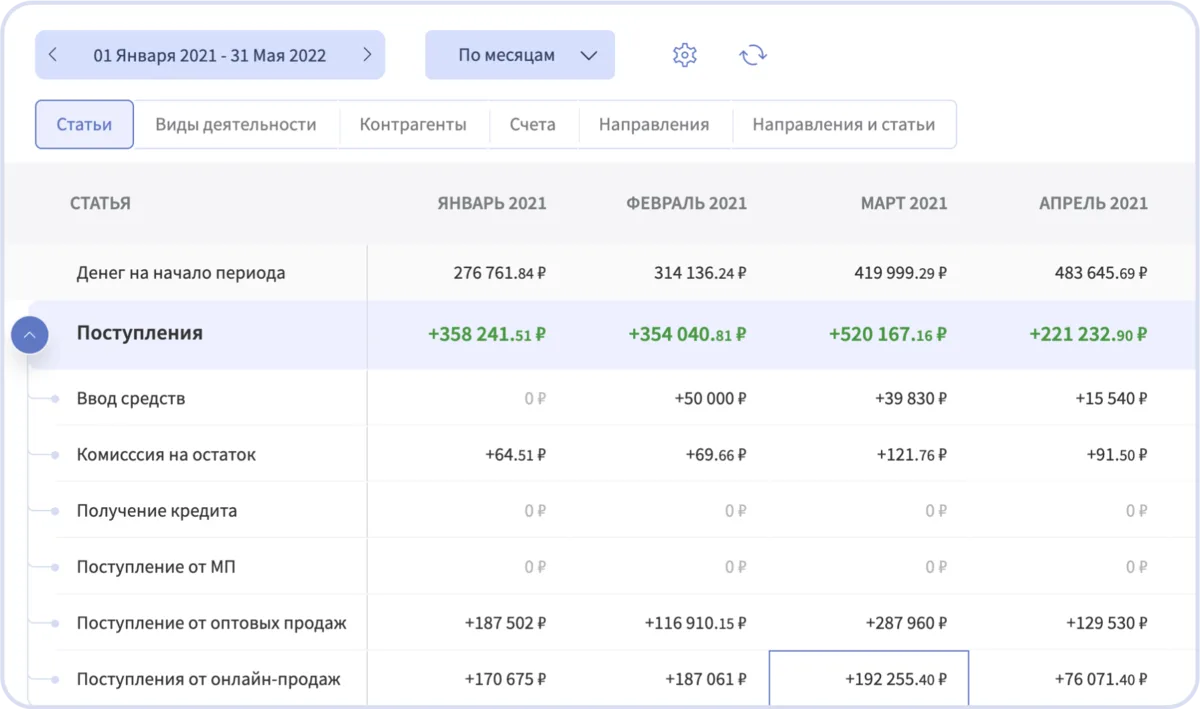
Task: Click the refresh sync arrows icon
Action: (x=753, y=55)
